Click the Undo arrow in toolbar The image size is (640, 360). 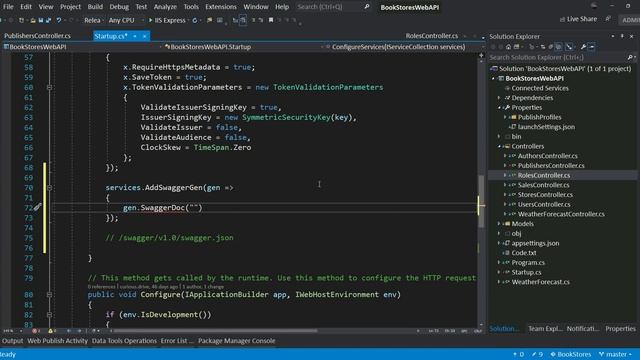pos(59,20)
